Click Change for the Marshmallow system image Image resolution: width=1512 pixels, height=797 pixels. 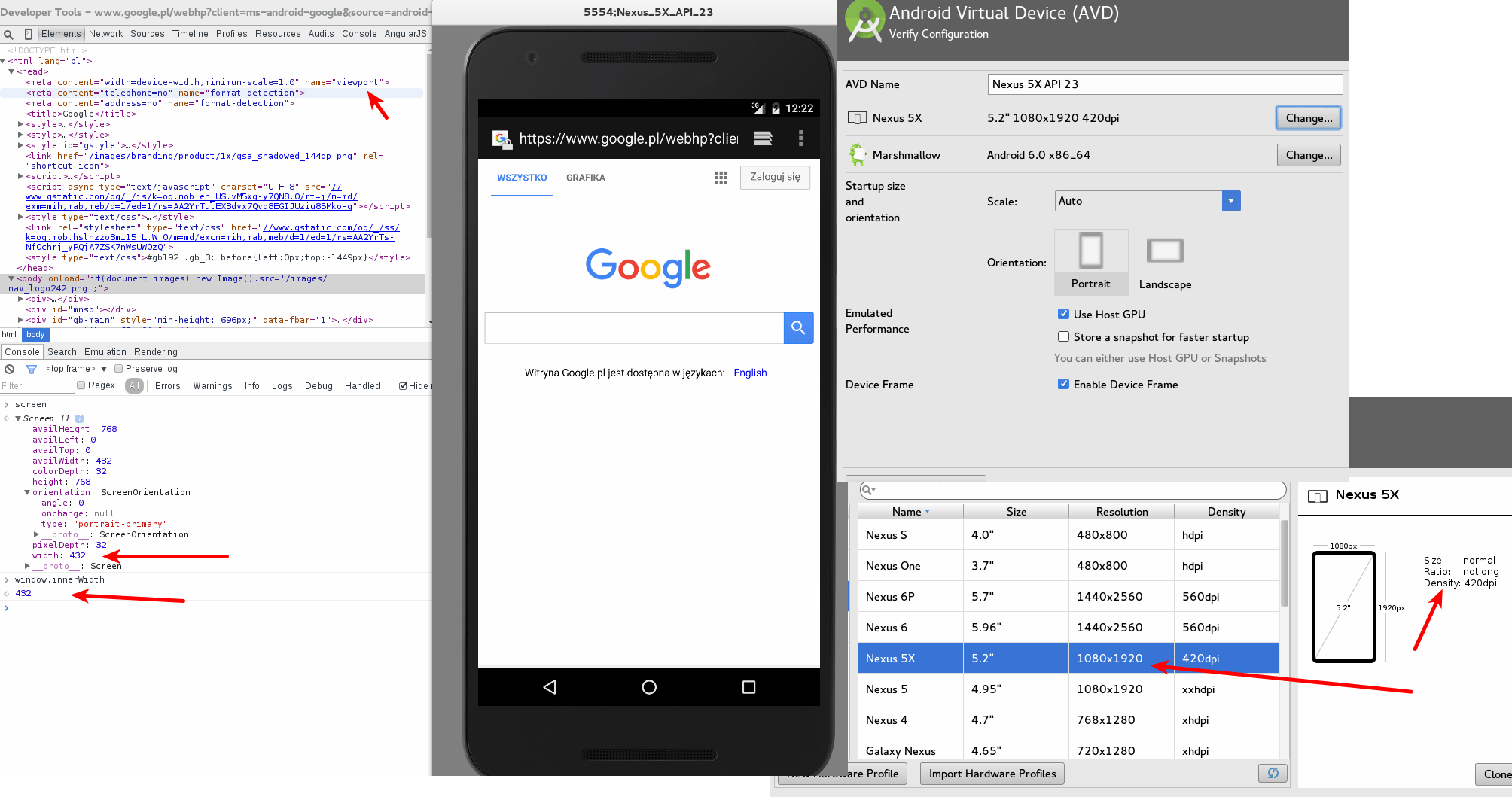click(x=1309, y=155)
